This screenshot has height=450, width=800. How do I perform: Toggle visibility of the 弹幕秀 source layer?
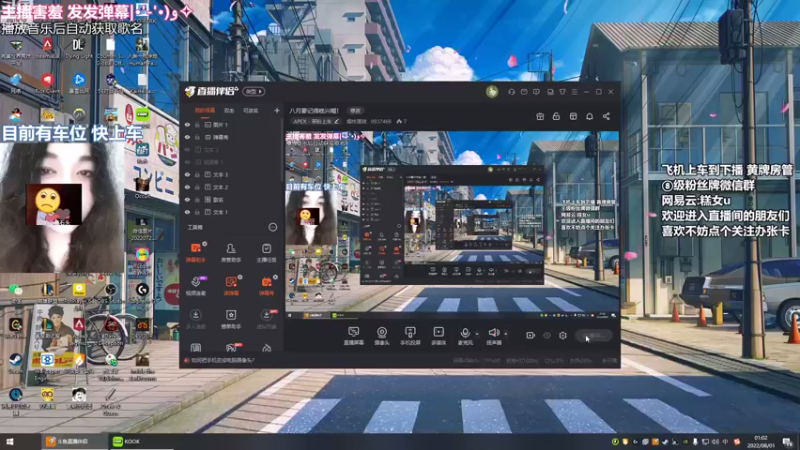187,137
